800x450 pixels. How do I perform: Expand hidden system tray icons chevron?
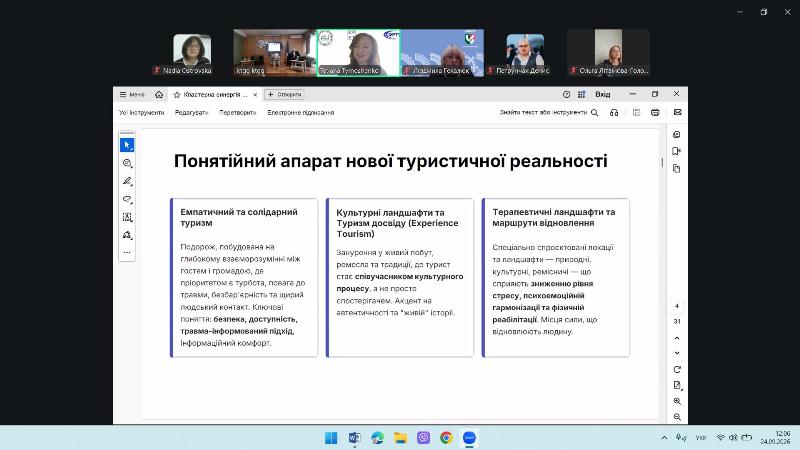664,438
